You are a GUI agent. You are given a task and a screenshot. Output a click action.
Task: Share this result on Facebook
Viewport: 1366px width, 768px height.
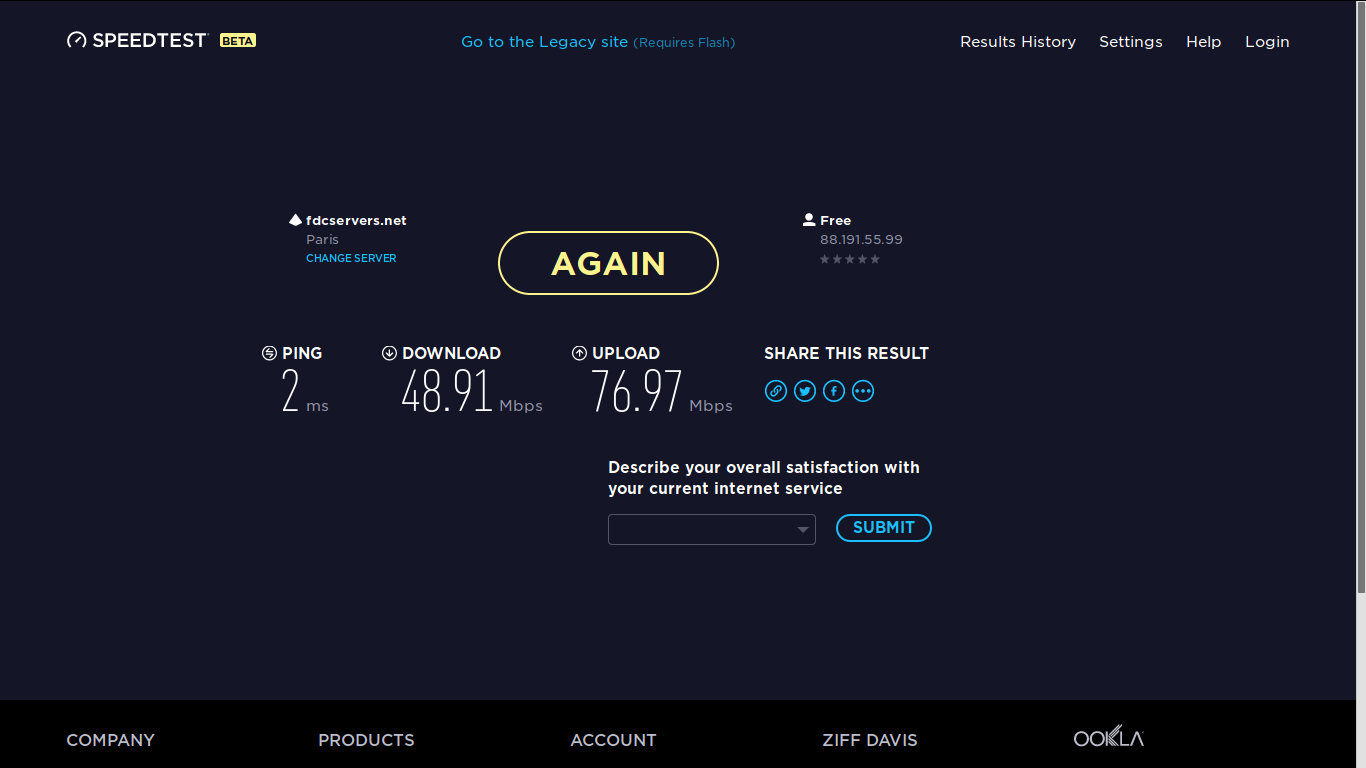click(834, 391)
